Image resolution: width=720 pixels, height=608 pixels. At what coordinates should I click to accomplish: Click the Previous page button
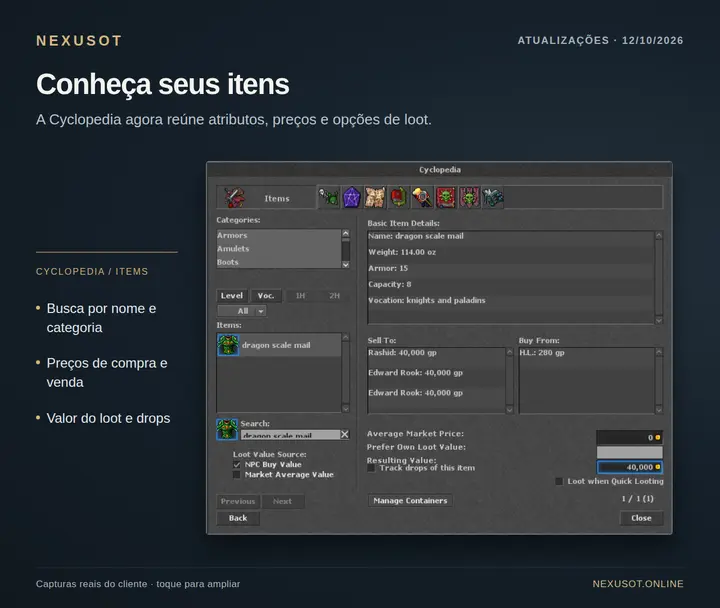pos(238,501)
